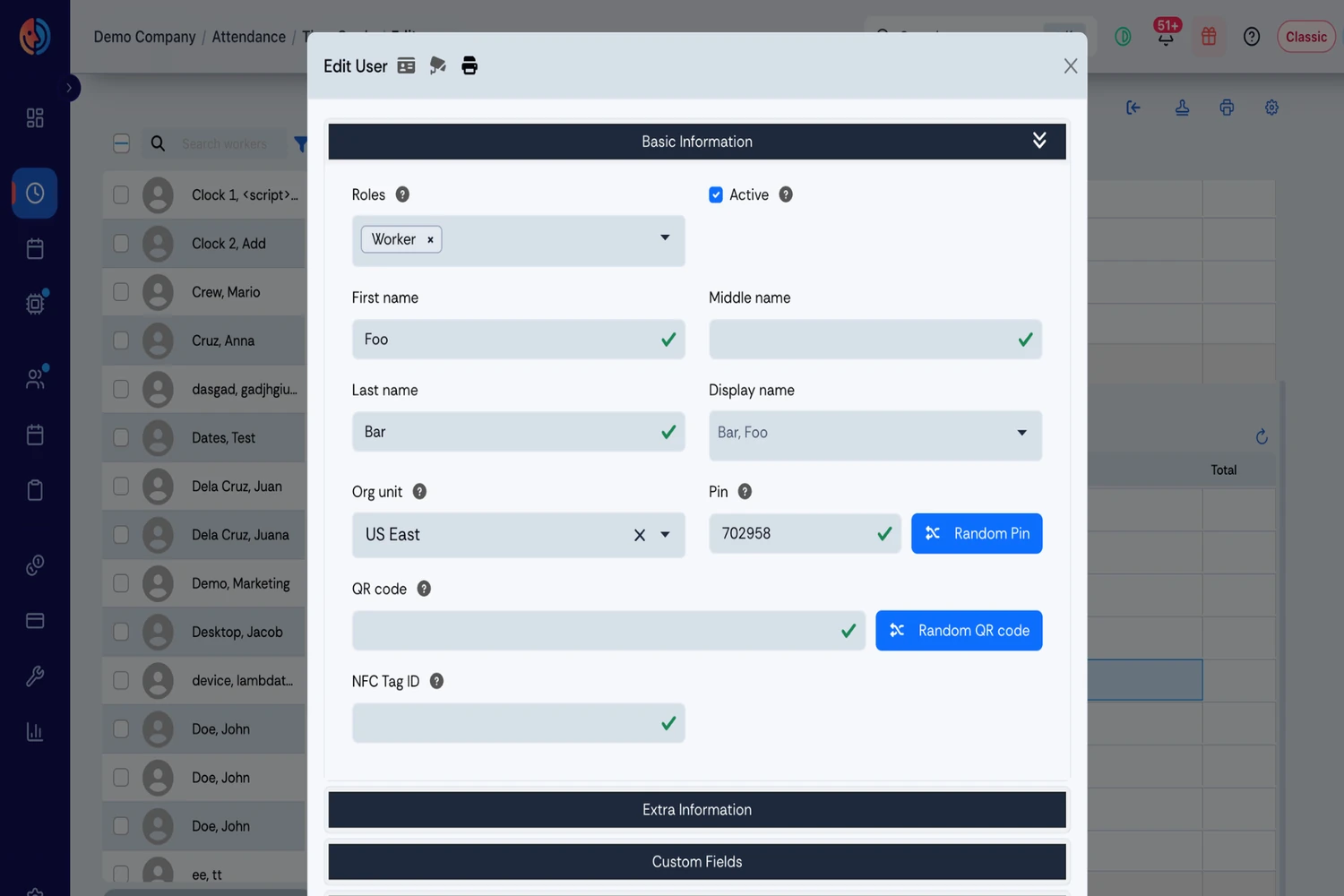This screenshot has height=896, width=1344.
Task: Click the Random QR code button
Action: 959,631
